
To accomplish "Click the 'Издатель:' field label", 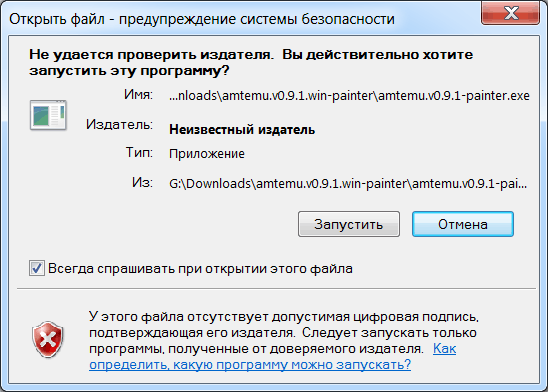I will point(120,124).
